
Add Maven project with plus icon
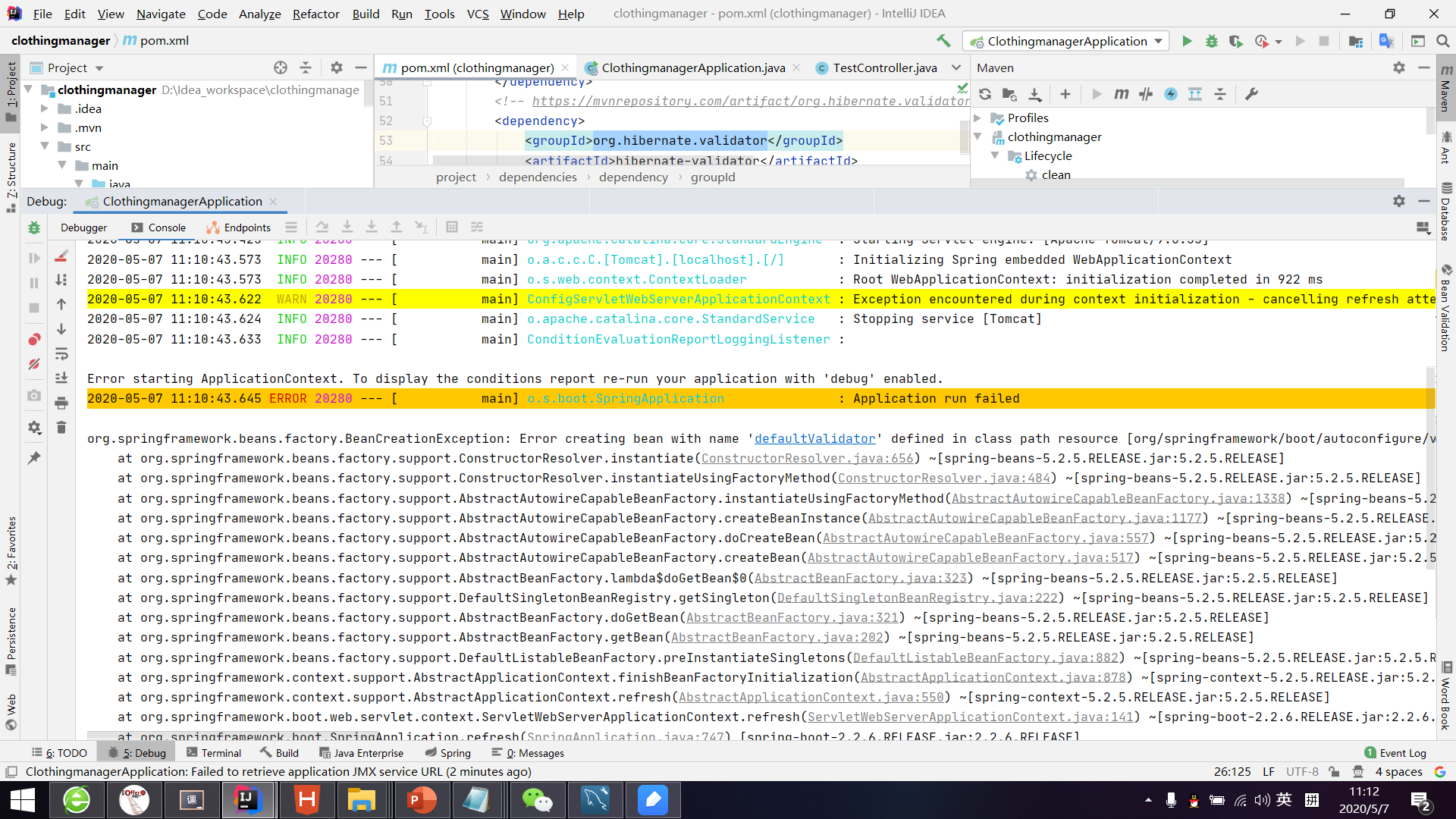(x=1065, y=94)
